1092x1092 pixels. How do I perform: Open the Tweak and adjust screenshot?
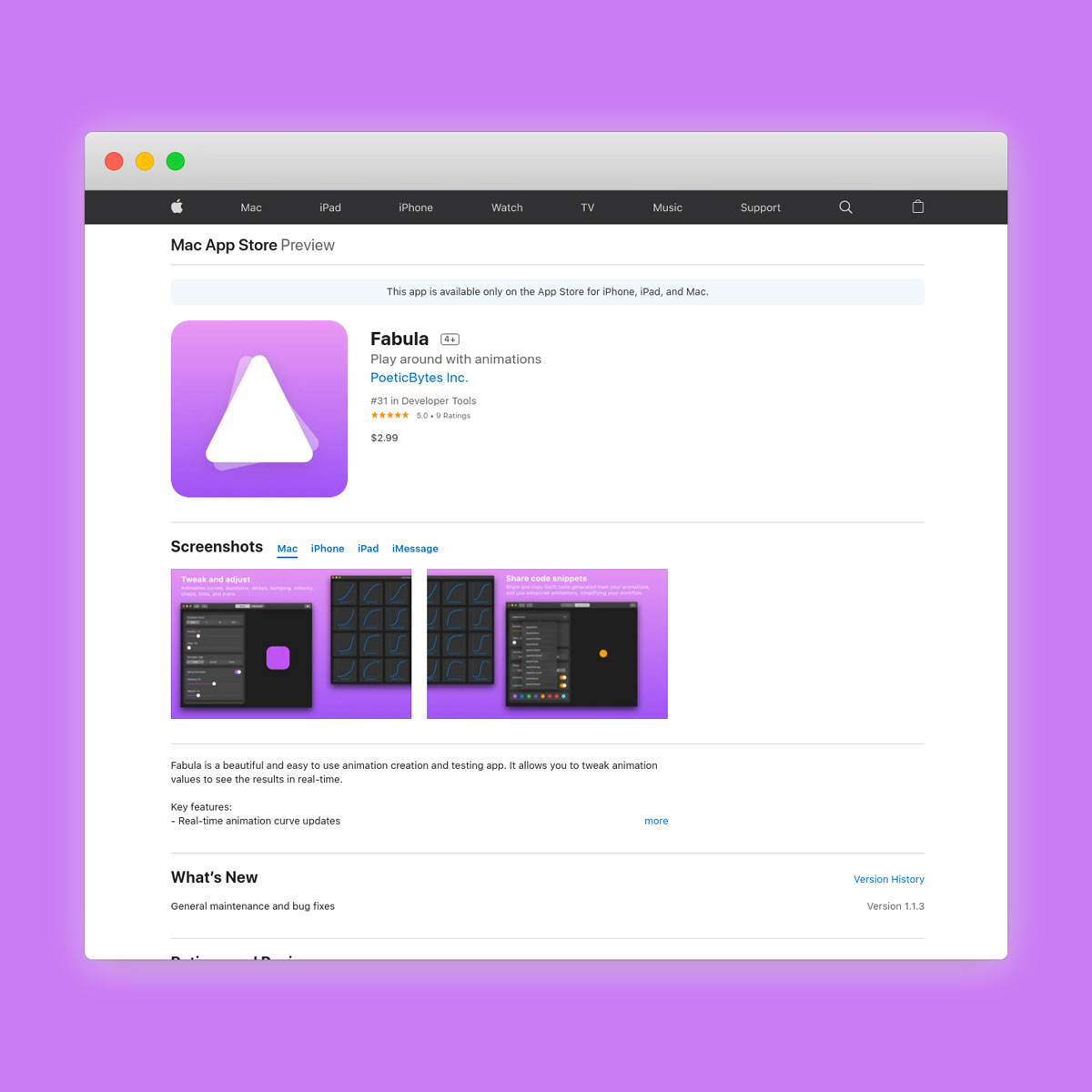[291, 643]
